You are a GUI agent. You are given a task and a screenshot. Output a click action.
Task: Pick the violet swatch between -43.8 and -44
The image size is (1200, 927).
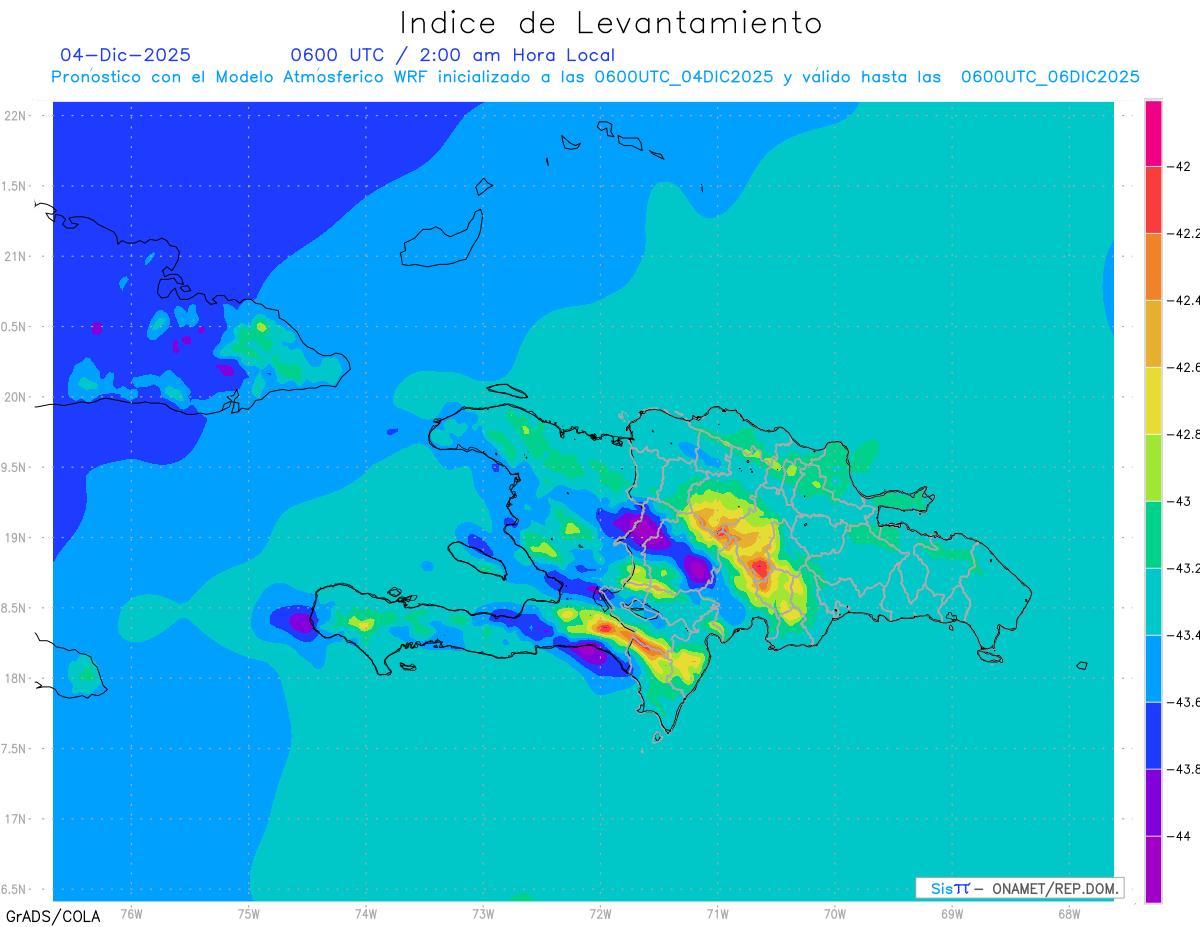(x=1153, y=802)
